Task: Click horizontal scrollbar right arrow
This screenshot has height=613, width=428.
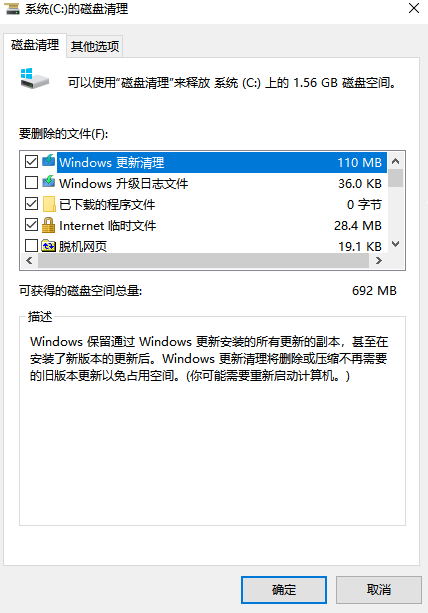Action: pos(378,260)
